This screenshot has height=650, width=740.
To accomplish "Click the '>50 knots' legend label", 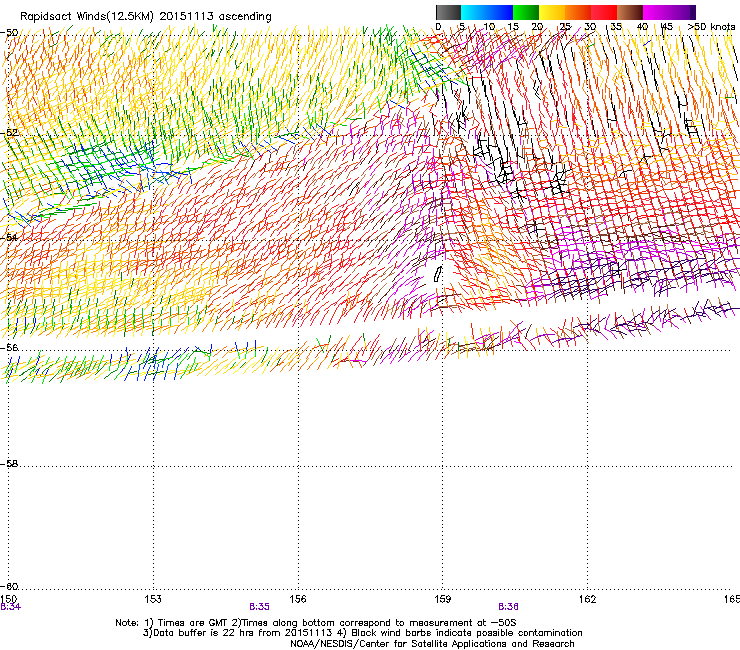I will pyautogui.click(x=711, y=27).
